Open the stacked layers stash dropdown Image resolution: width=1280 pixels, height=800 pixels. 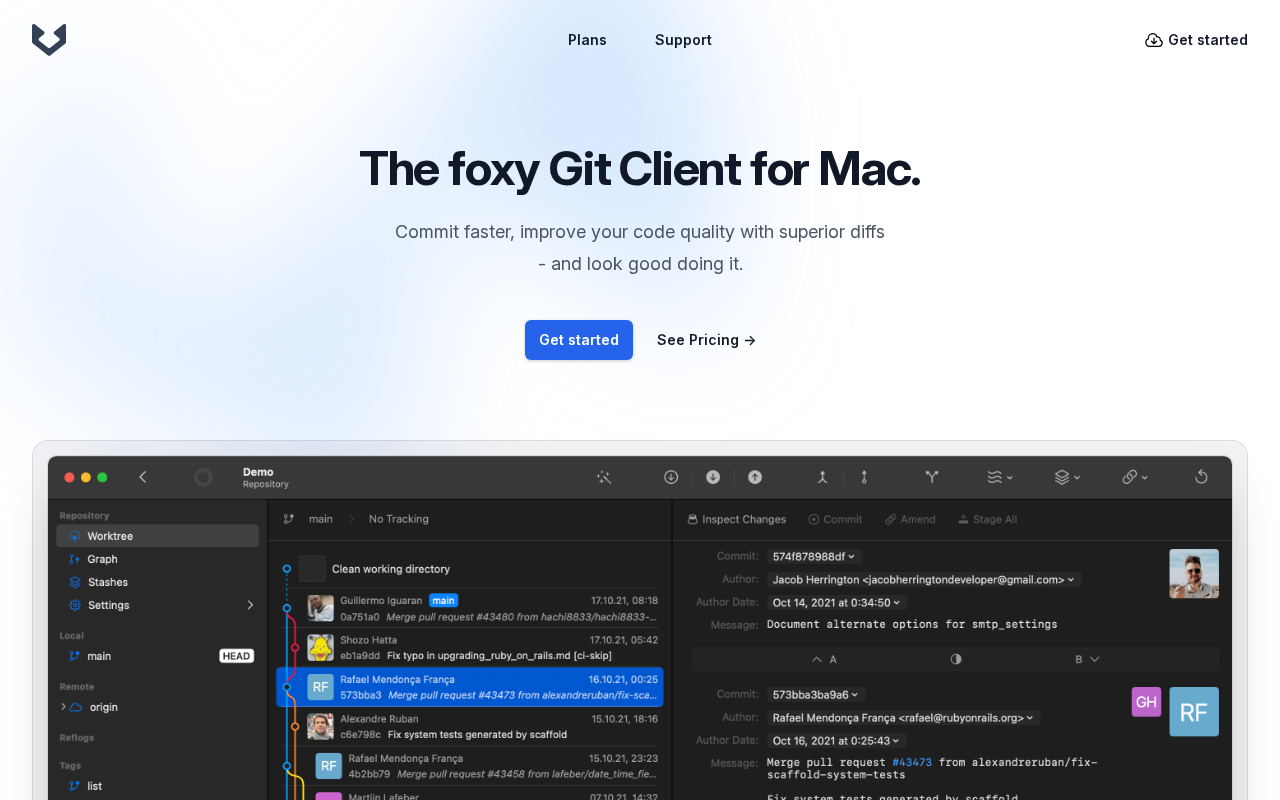pos(1067,477)
